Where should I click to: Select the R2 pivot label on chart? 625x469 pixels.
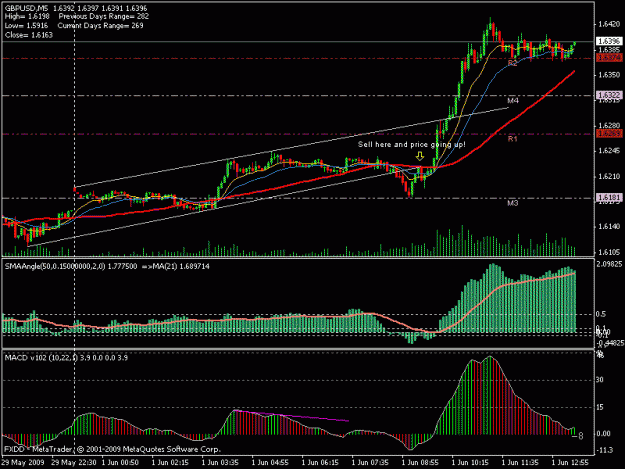(x=512, y=63)
